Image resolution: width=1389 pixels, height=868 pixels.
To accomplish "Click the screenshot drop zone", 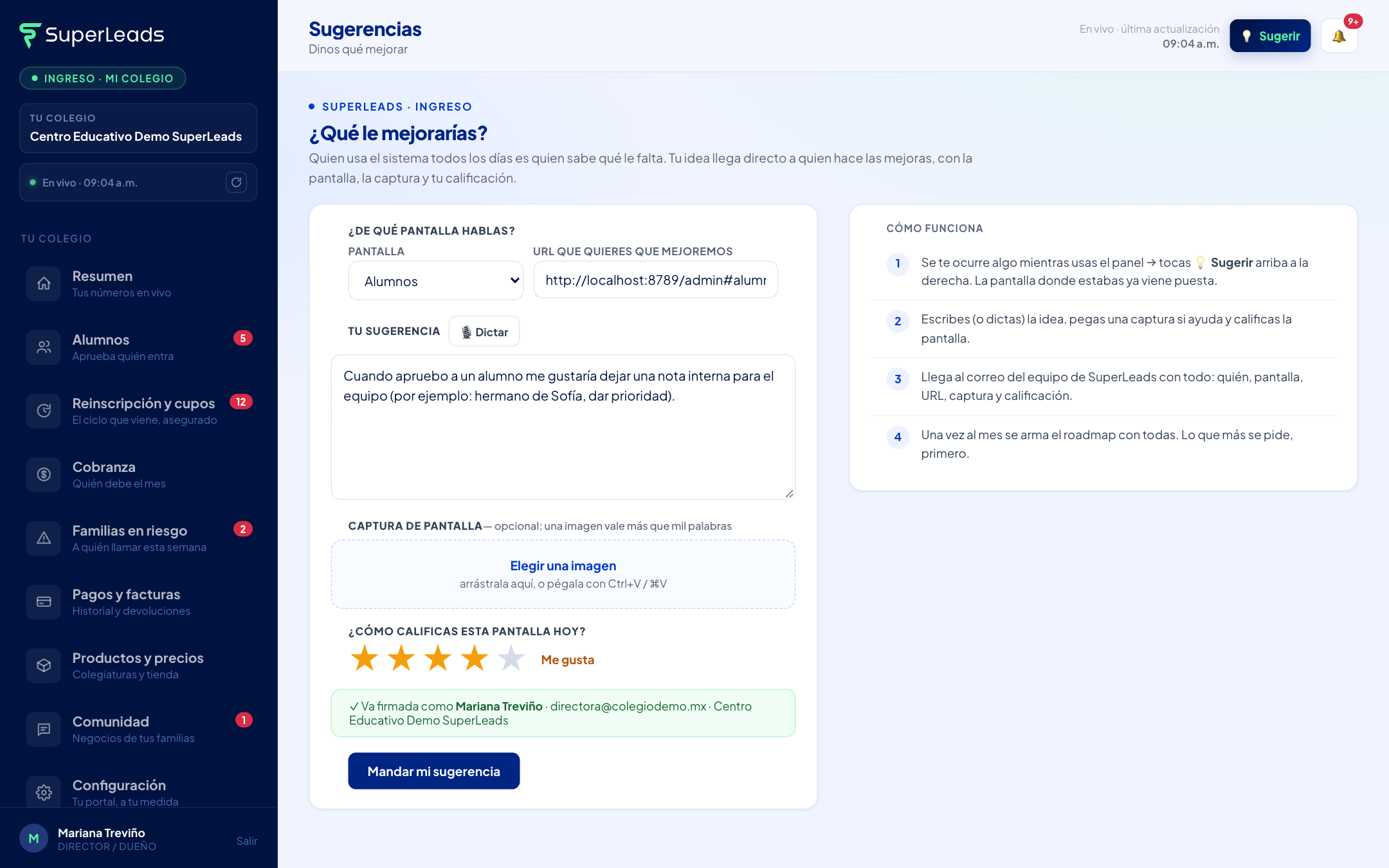I will [563, 574].
